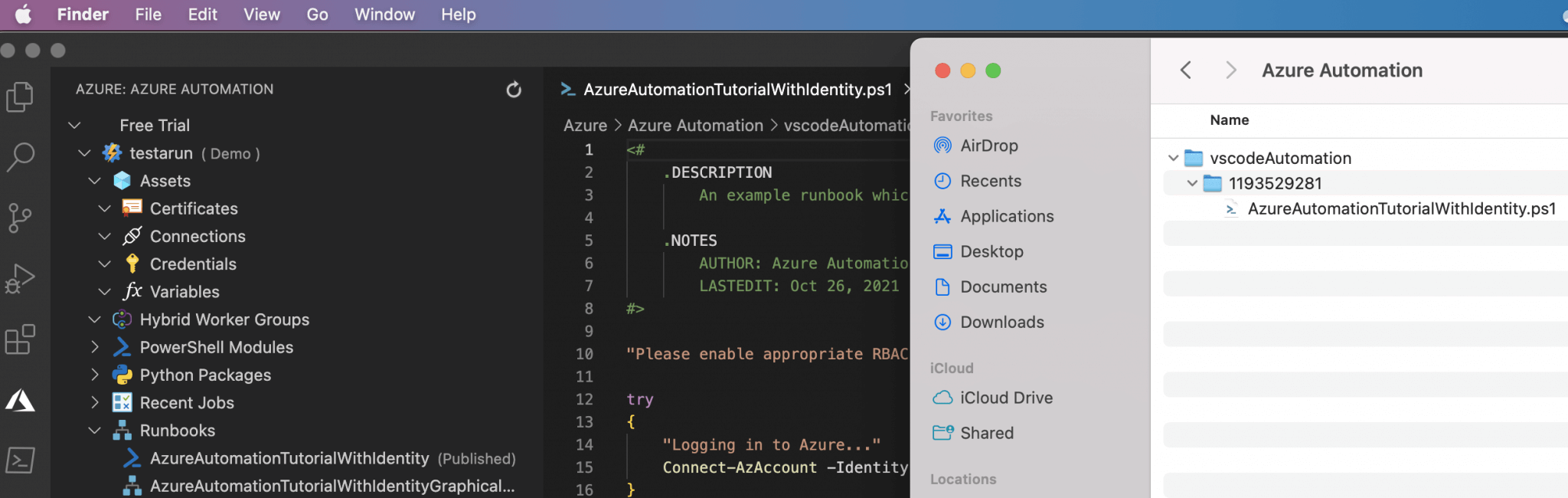Expand the Python Packages node
The width and height of the screenshot is (1568, 498).
pyautogui.click(x=94, y=375)
